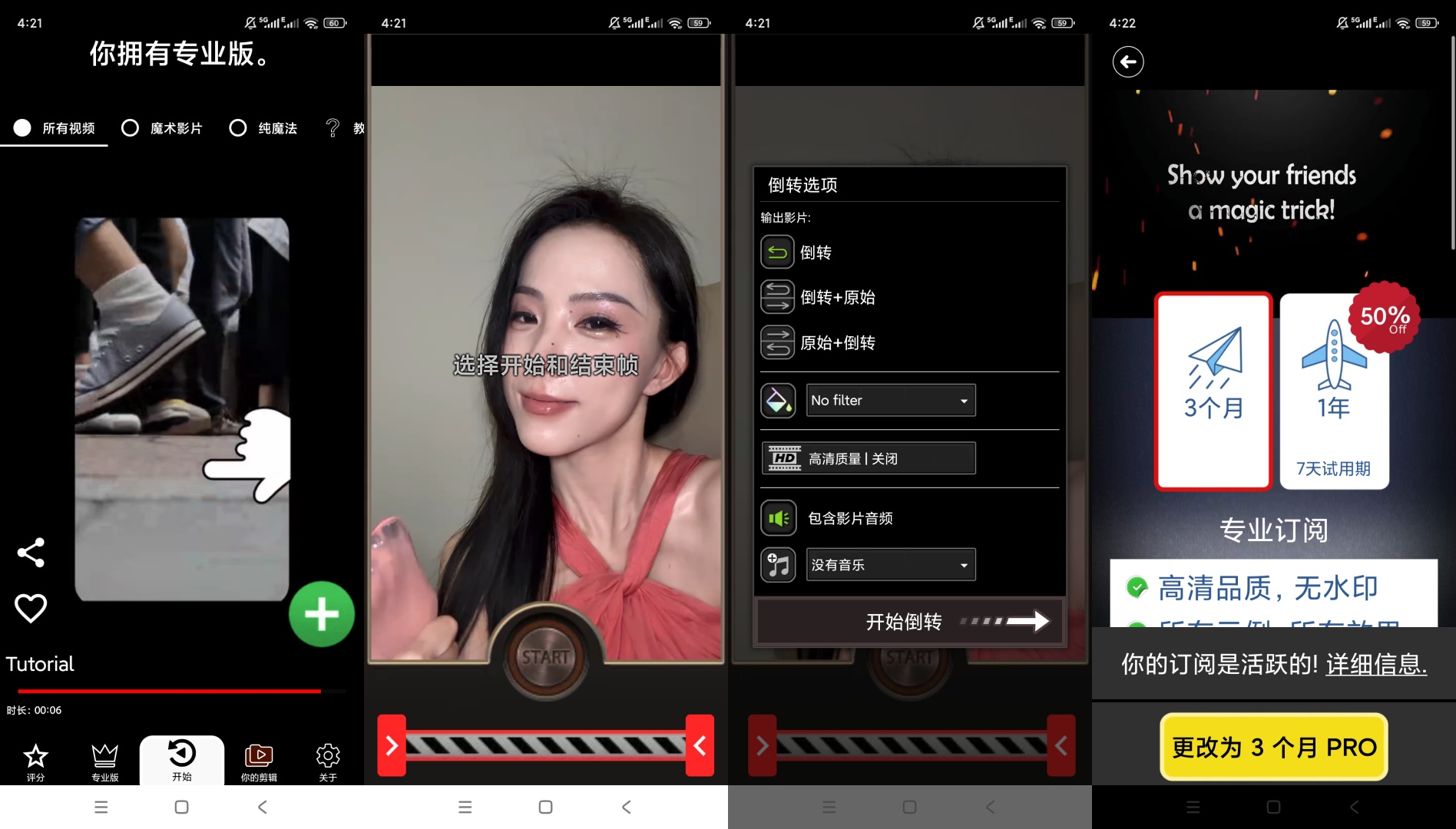Select the 纯魔法 radio option
1456x829 pixels.
point(263,128)
